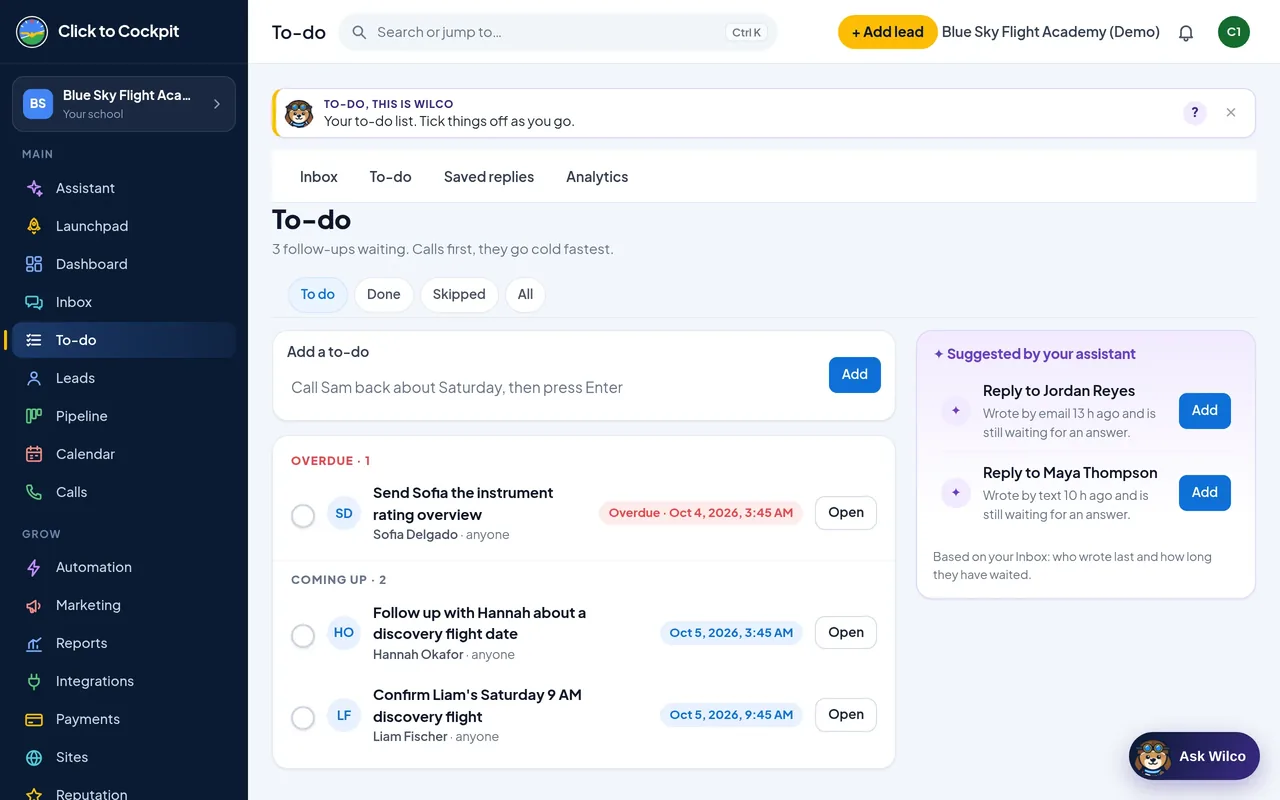Screen dimensions: 1280x800
Task: Click the Calendar icon in sidebar
Action: [x=34, y=454]
